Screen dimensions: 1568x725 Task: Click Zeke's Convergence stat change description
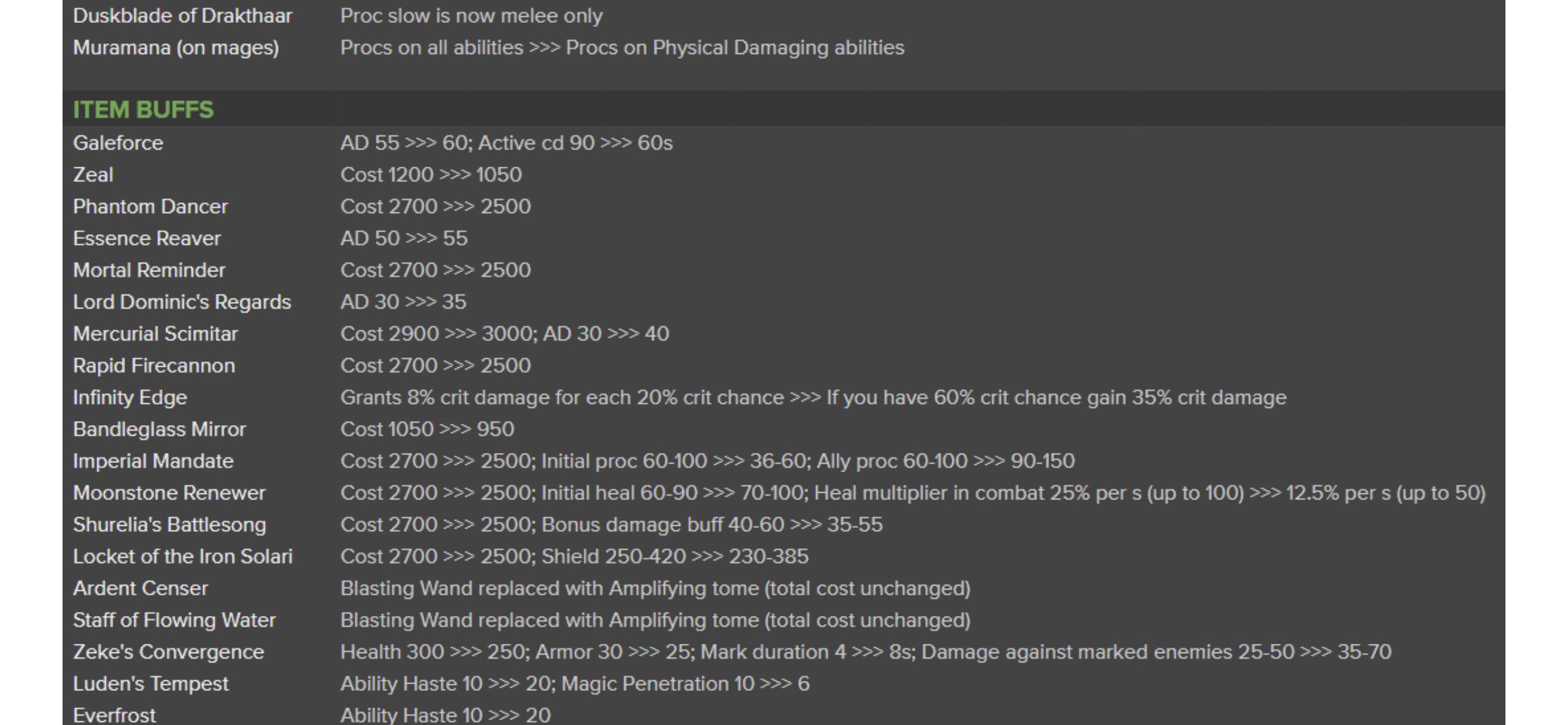point(865,652)
